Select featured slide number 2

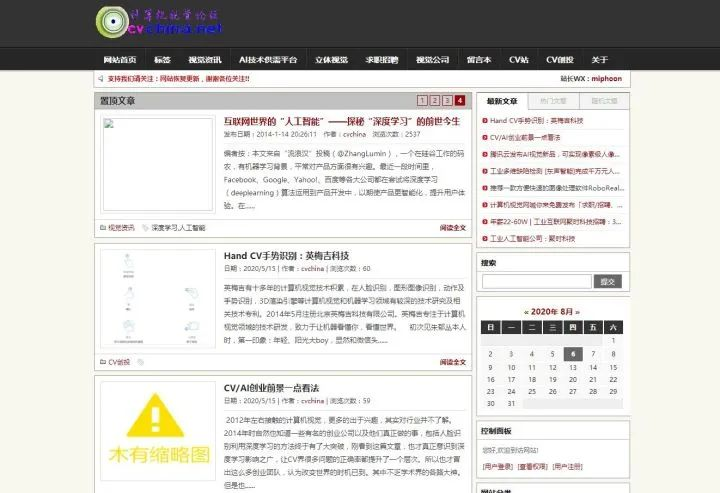[435, 101]
